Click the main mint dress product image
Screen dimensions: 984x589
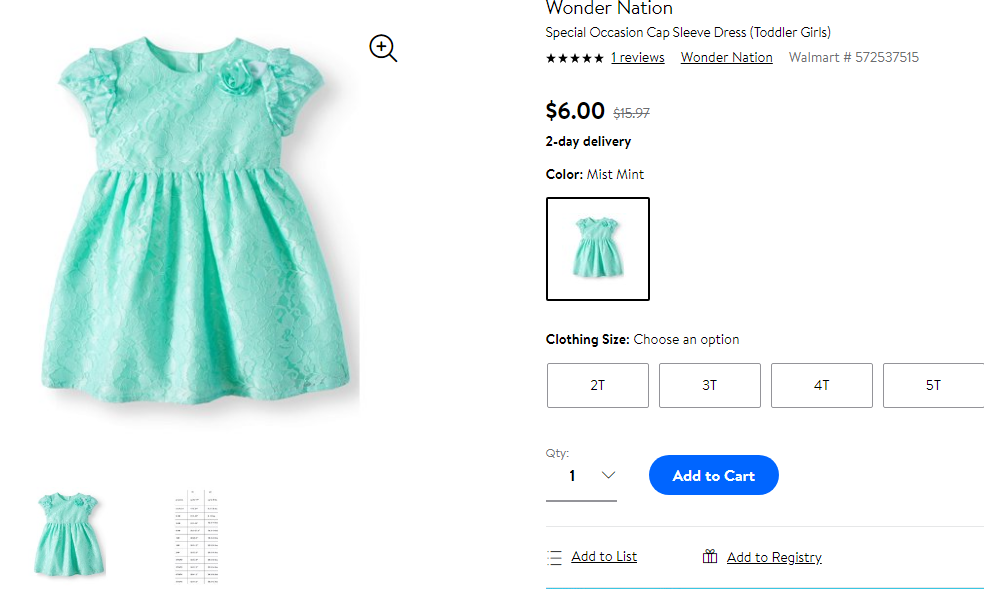[195, 221]
